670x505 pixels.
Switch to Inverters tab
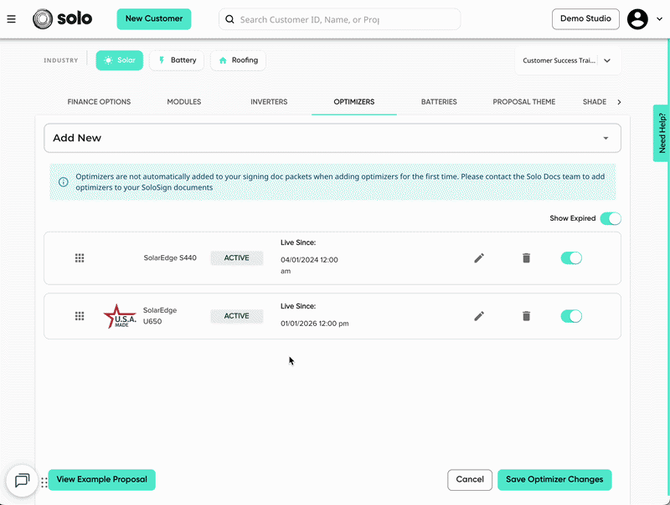[269, 102]
